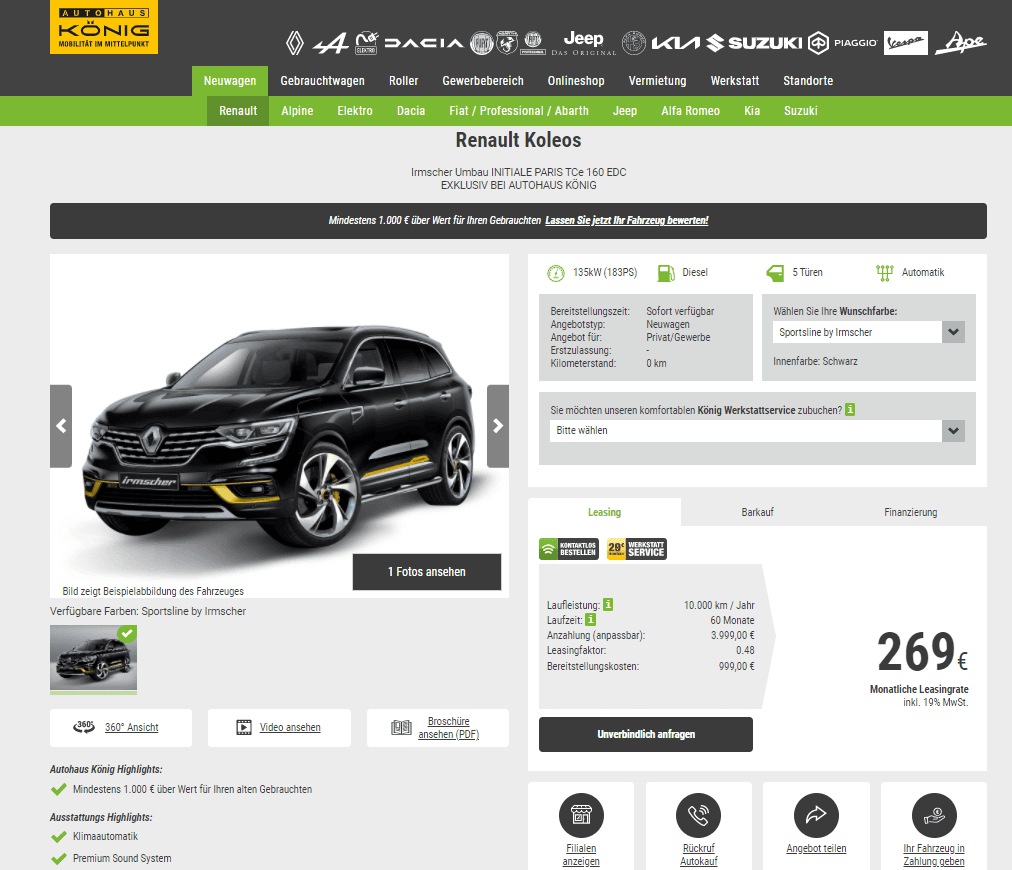Select Kia in green submenu

click(x=752, y=111)
